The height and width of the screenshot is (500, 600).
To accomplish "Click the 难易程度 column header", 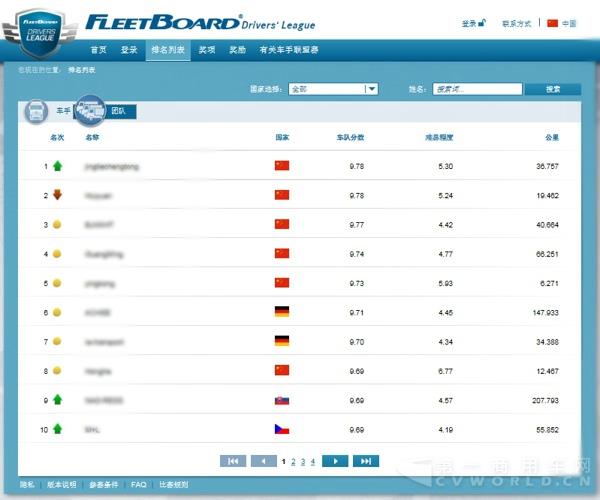I will coord(439,137).
